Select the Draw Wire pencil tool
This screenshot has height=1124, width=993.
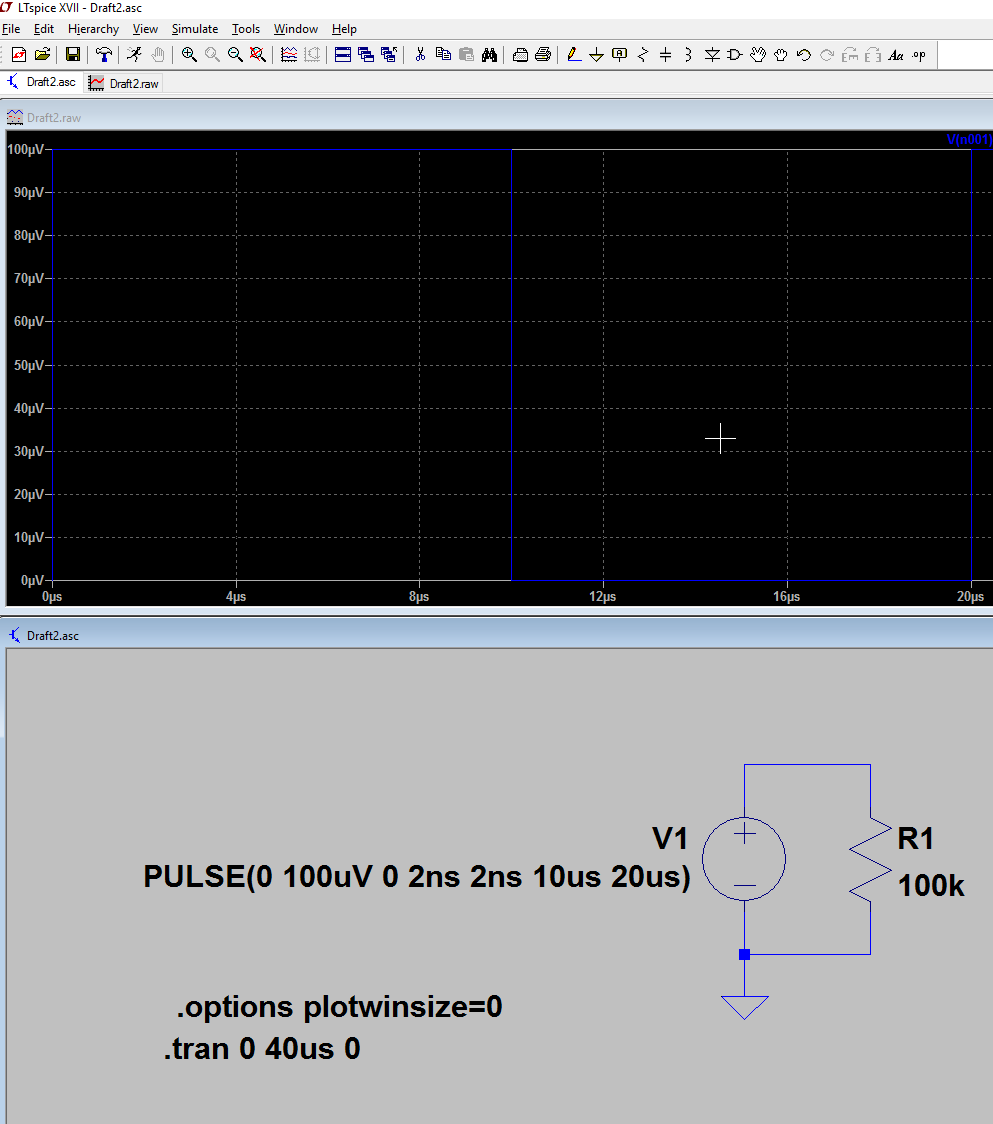(574, 54)
